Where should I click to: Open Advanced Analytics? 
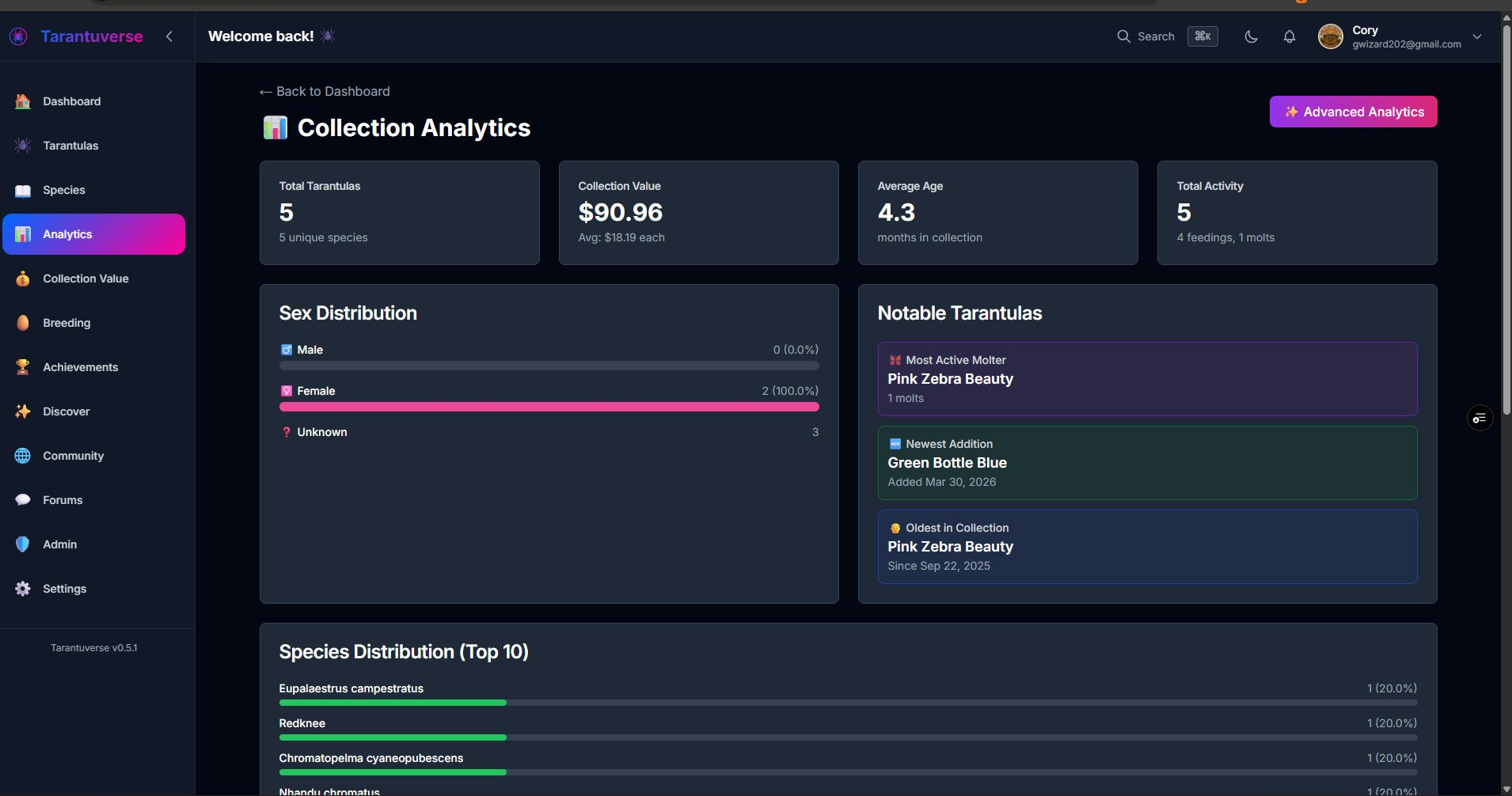[x=1354, y=112]
